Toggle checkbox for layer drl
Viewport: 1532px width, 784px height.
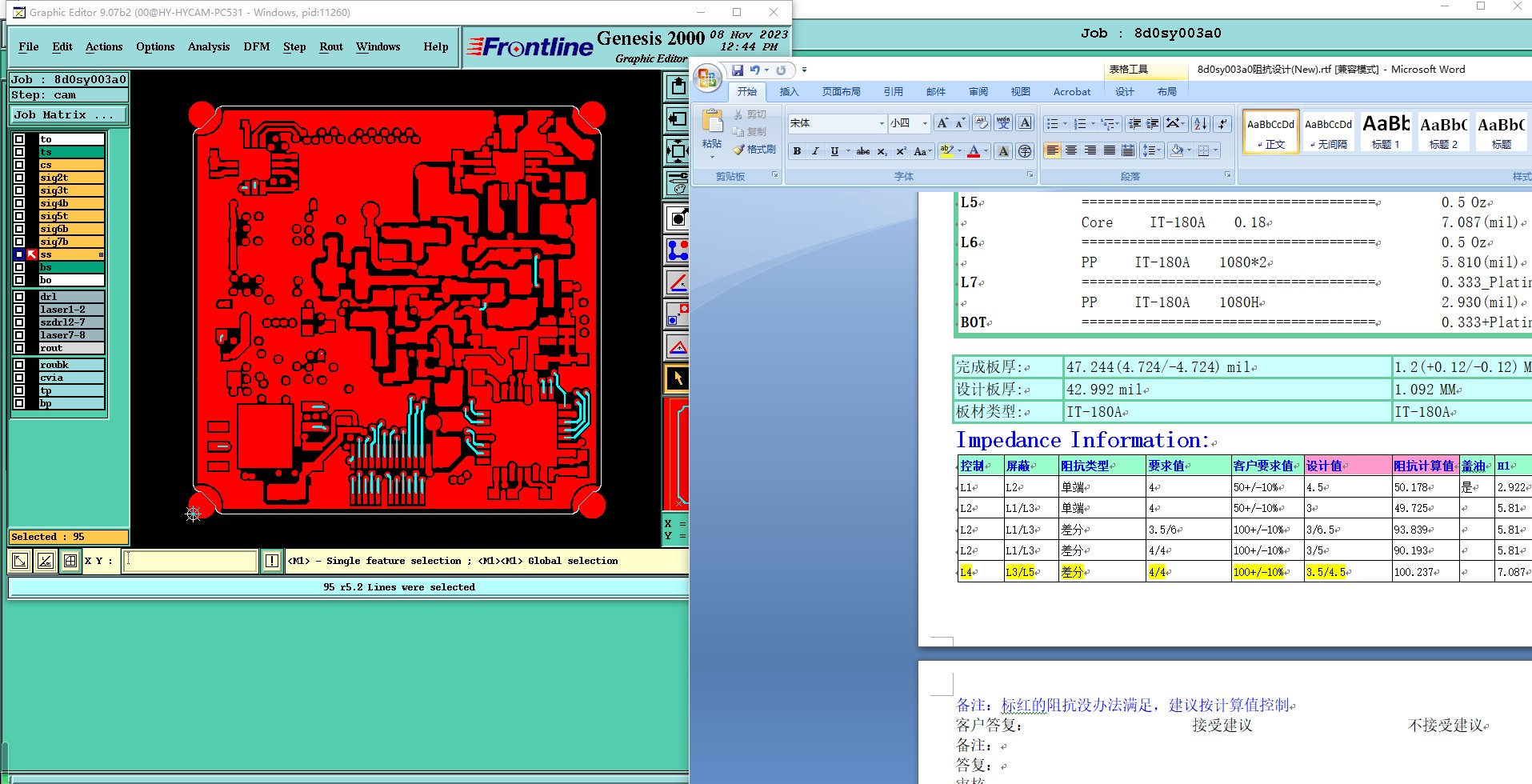(x=19, y=297)
